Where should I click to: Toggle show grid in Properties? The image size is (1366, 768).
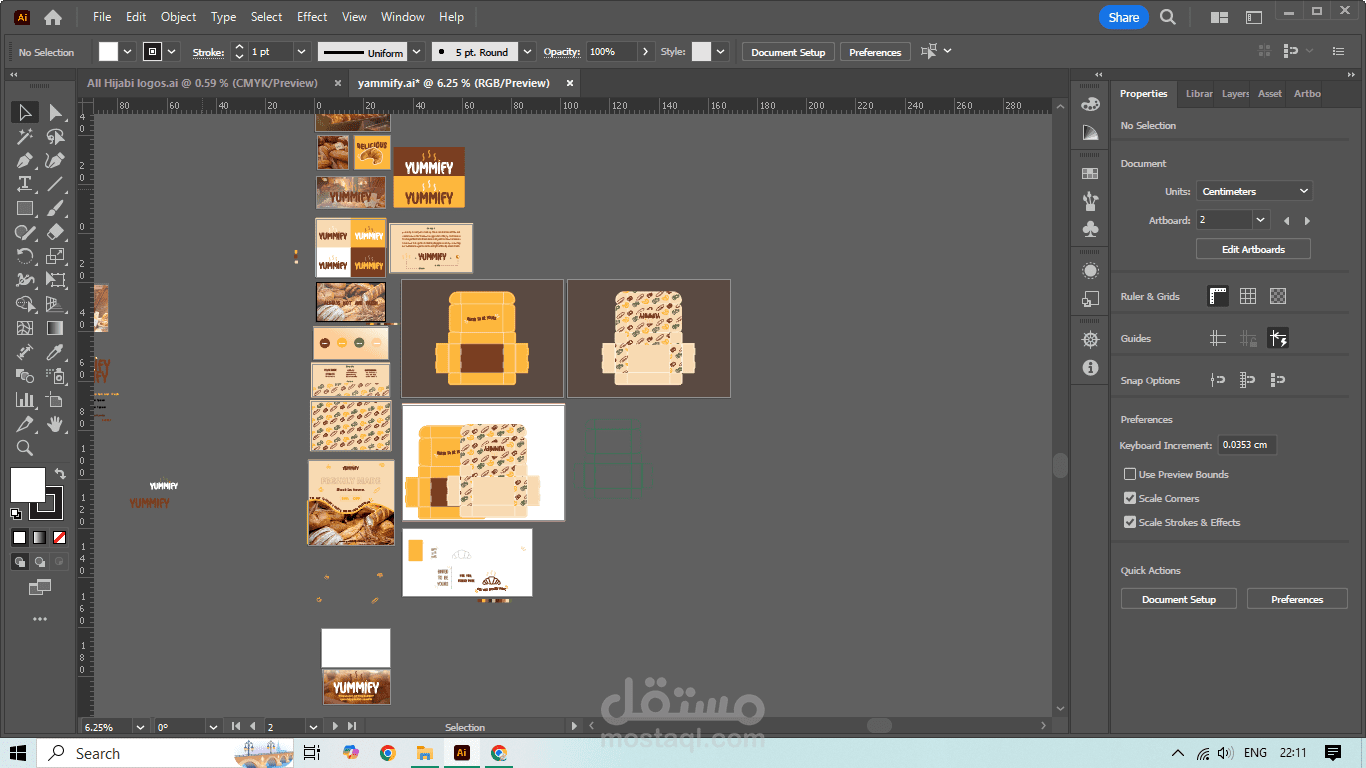(1248, 296)
